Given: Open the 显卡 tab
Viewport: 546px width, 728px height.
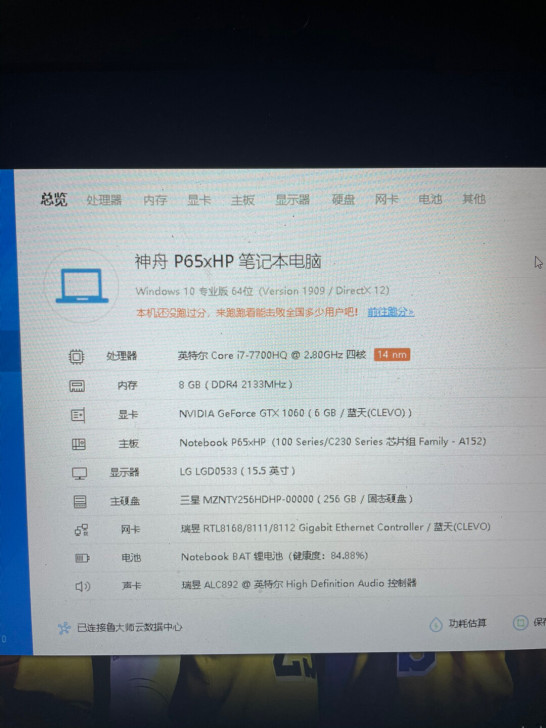Looking at the screenshot, I should [199, 200].
